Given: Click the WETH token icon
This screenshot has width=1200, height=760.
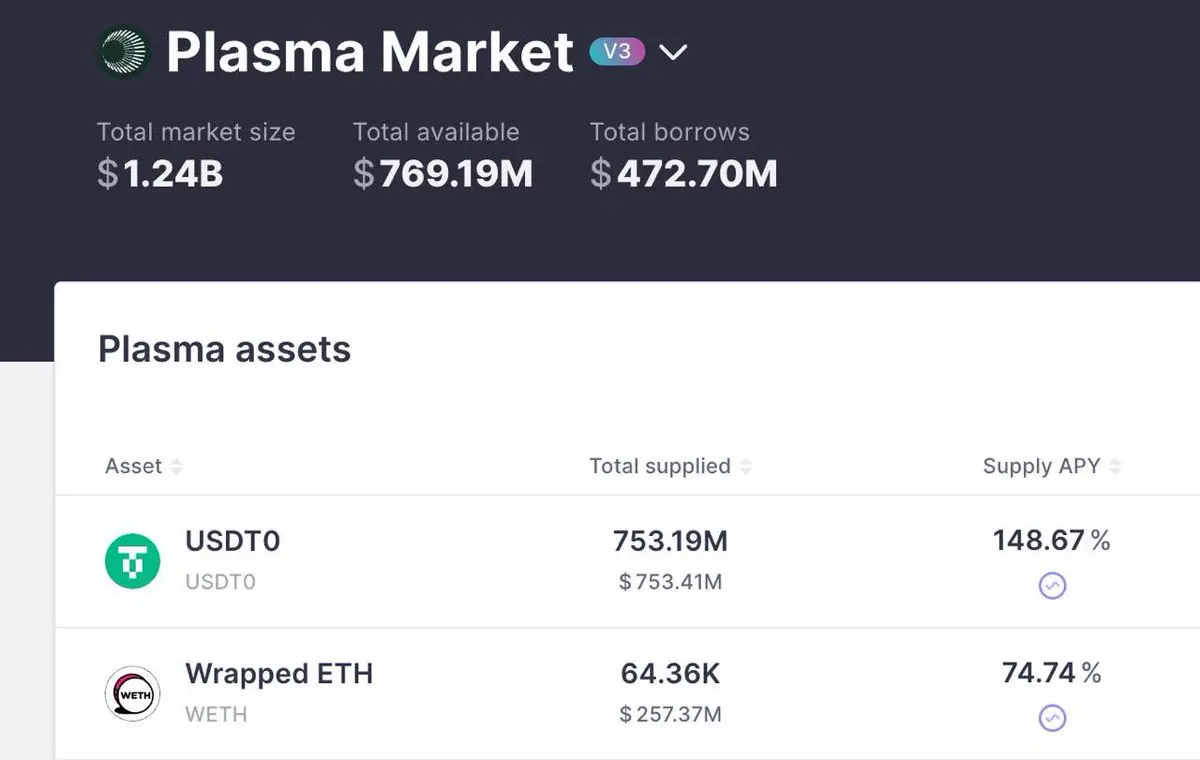Looking at the screenshot, I should [x=133, y=694].
